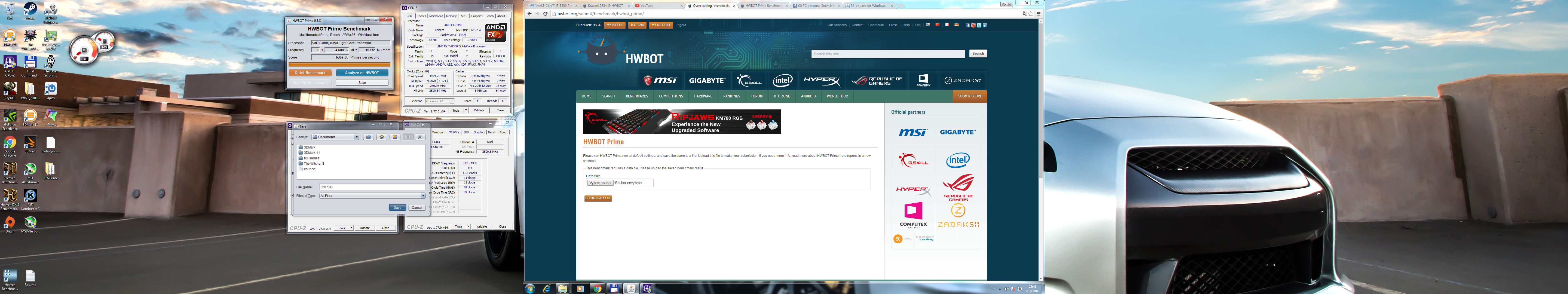Click Quick Benchmark button
The width and height of the screenshot is (1568, 294).
coord(310,72)
